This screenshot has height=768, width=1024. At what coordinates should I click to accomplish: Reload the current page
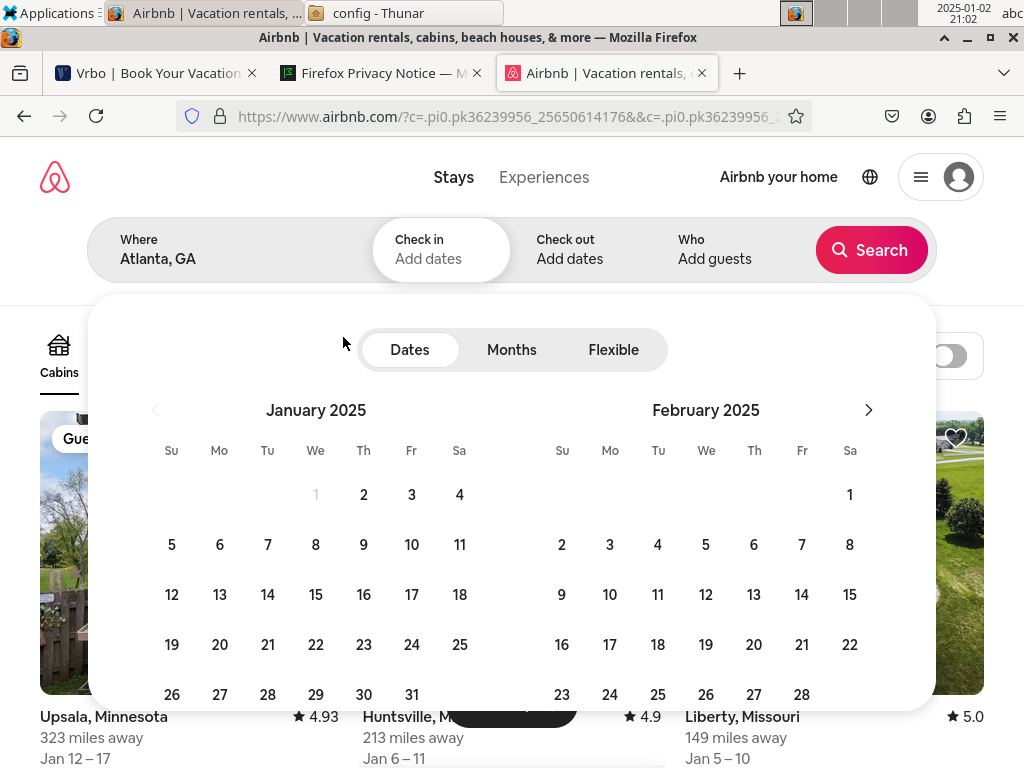point(96,116)
